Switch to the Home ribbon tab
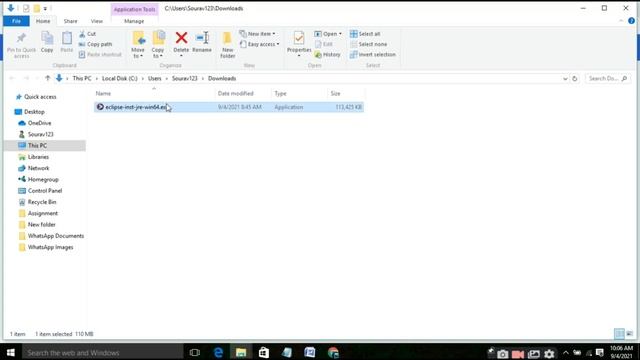The image size is (640, 360). pos(43,21)
